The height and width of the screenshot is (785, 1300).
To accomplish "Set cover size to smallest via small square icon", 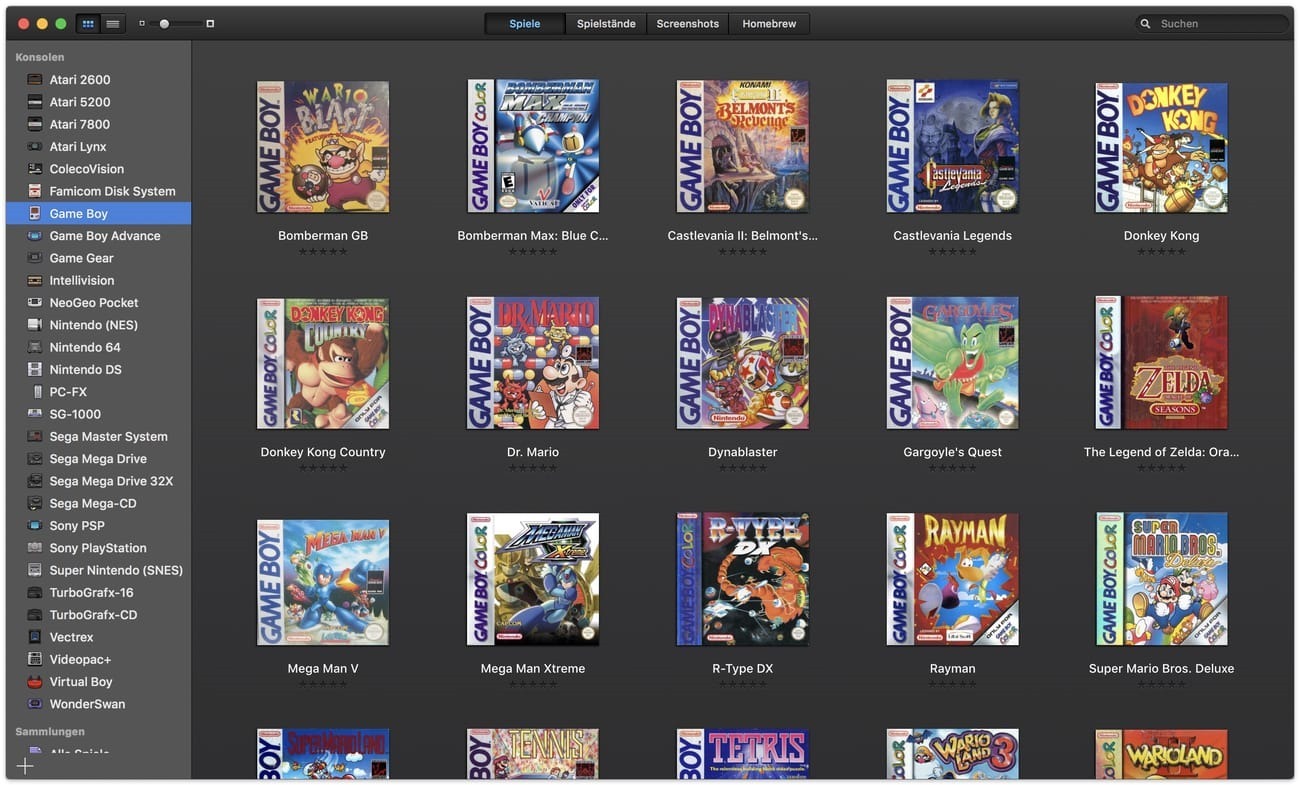I will tap(142, 23).
